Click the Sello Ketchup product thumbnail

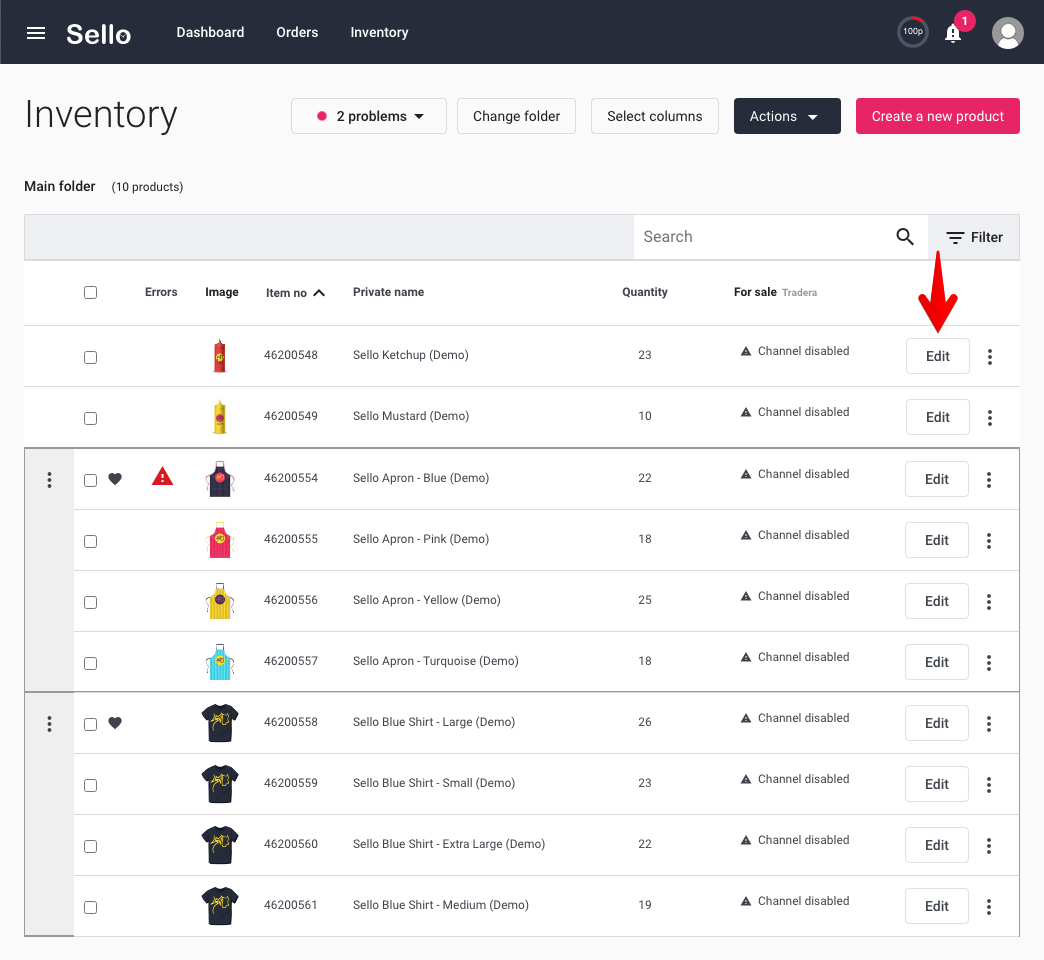pos(220,356)
